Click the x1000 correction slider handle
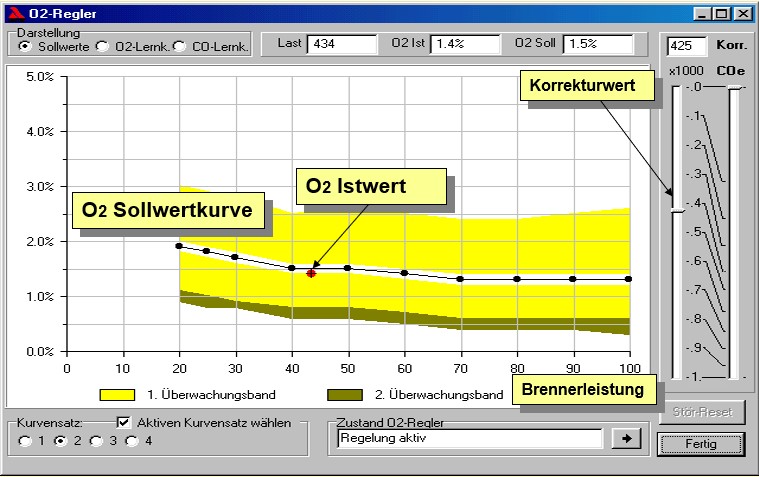The width and height of the screenshot is (759, 477). click(677, 210)
